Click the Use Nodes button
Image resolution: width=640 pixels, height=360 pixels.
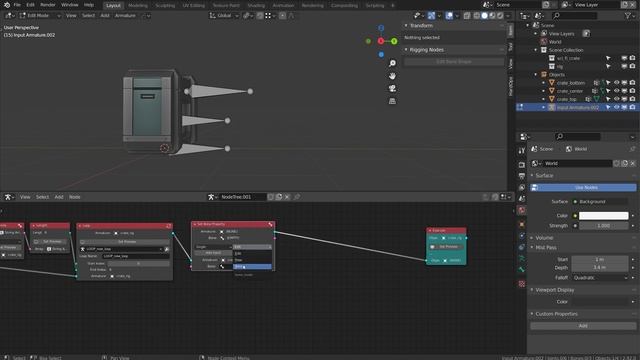click(x=583, y=187)
